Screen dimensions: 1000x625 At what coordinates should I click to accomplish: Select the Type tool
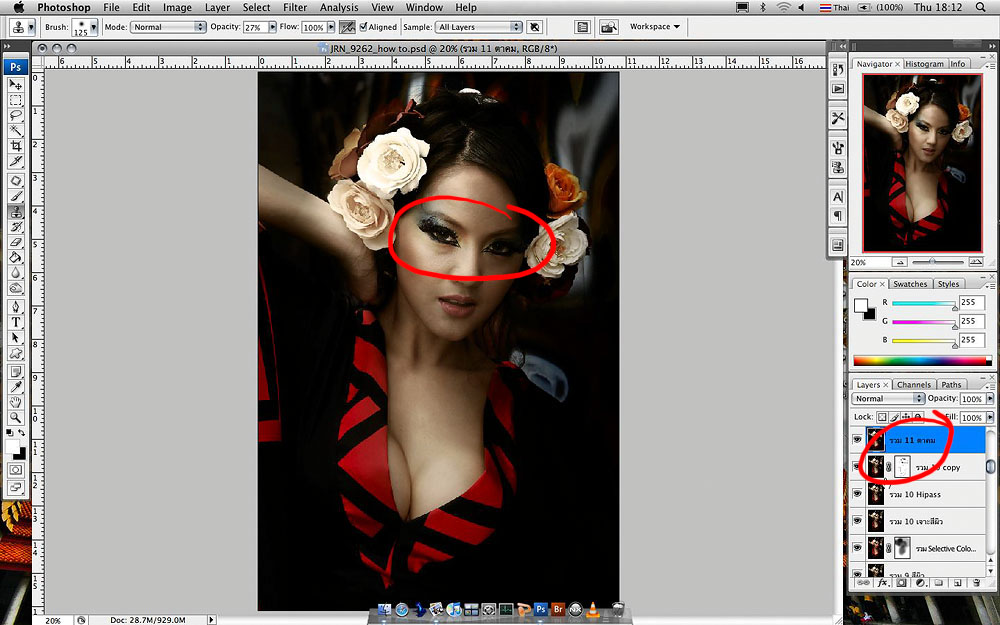coord(15,322)
